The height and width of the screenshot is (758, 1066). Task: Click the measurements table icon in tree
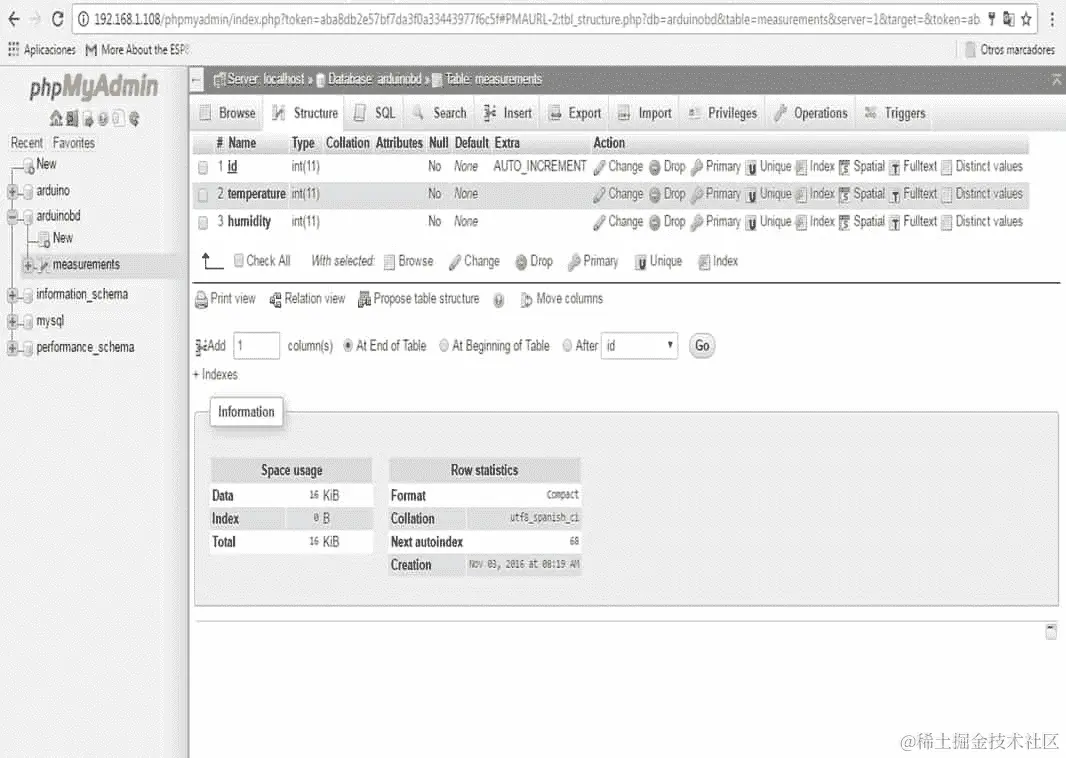click(45, 265)
